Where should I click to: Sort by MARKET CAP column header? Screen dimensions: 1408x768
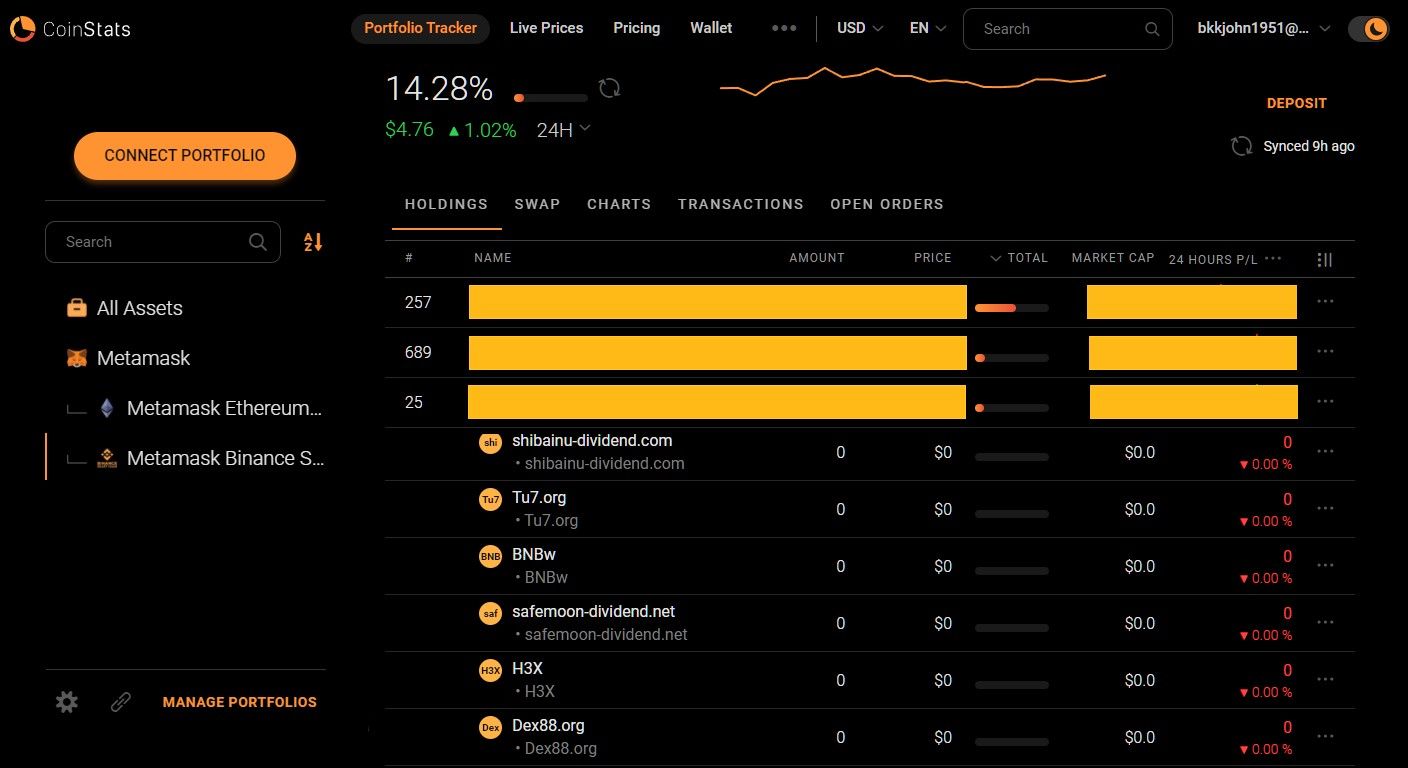pyautogui.click(x=1113, y=258)
